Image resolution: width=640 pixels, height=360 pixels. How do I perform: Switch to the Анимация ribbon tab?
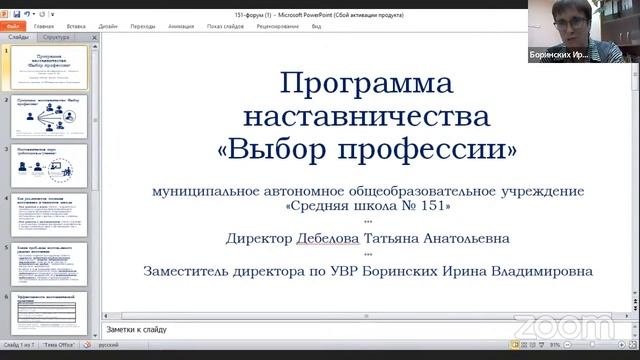tap(181, 26)
